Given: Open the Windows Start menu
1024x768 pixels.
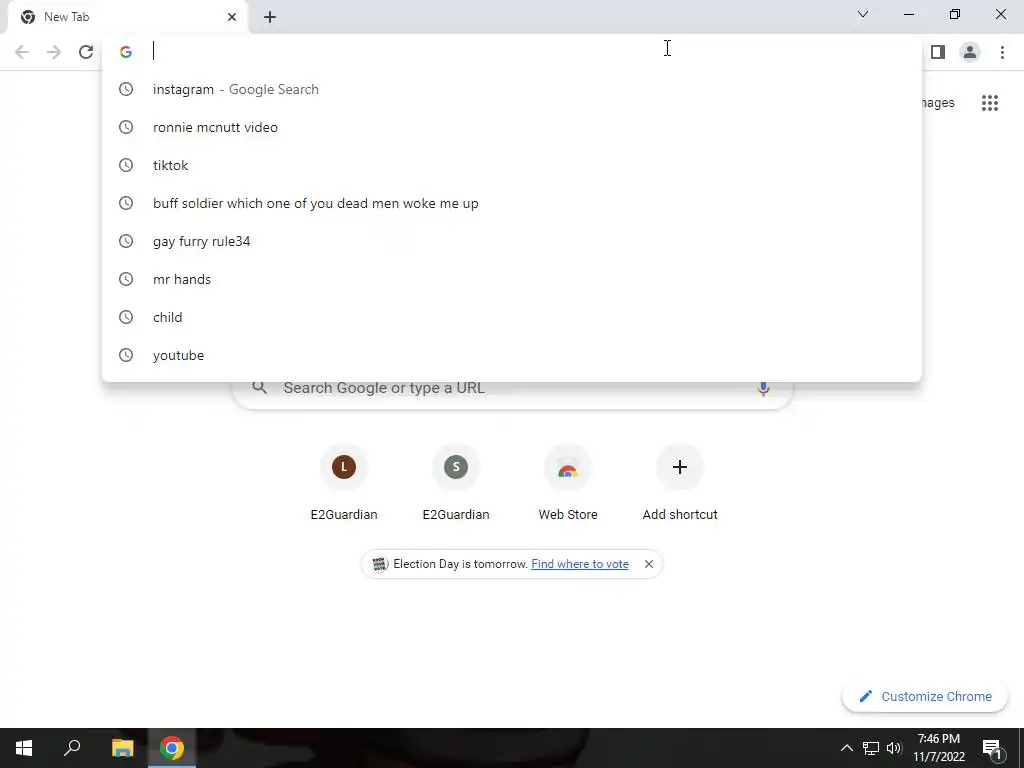Looking at the screenshot, I should 24,748.
